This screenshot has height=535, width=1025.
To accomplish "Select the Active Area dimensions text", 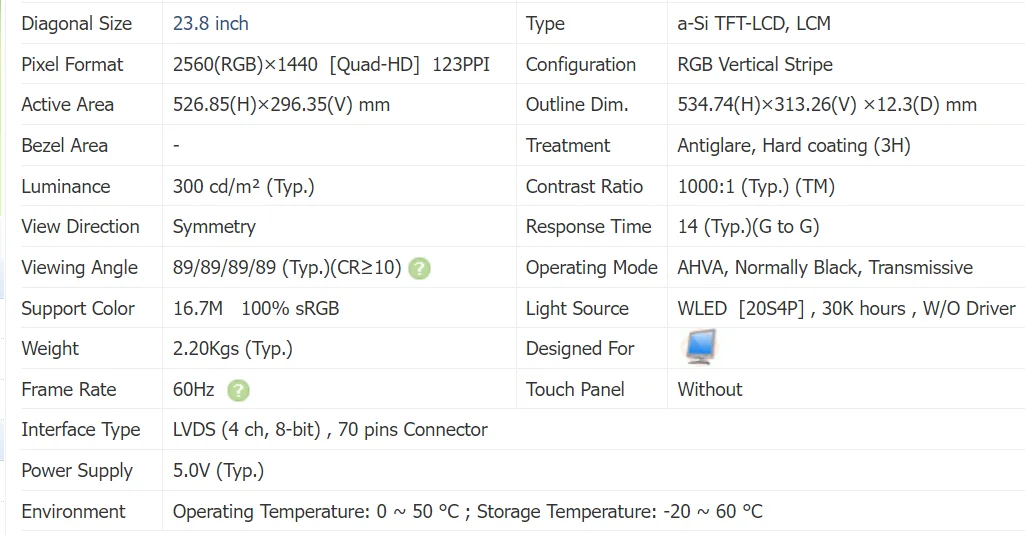I will 281,105.
